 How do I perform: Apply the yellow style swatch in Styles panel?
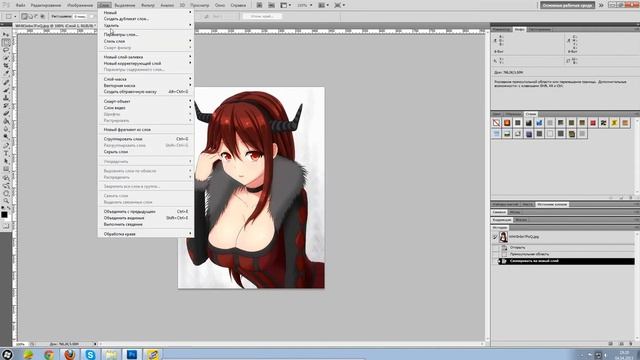pyautogui.click(x=614, y=123)
